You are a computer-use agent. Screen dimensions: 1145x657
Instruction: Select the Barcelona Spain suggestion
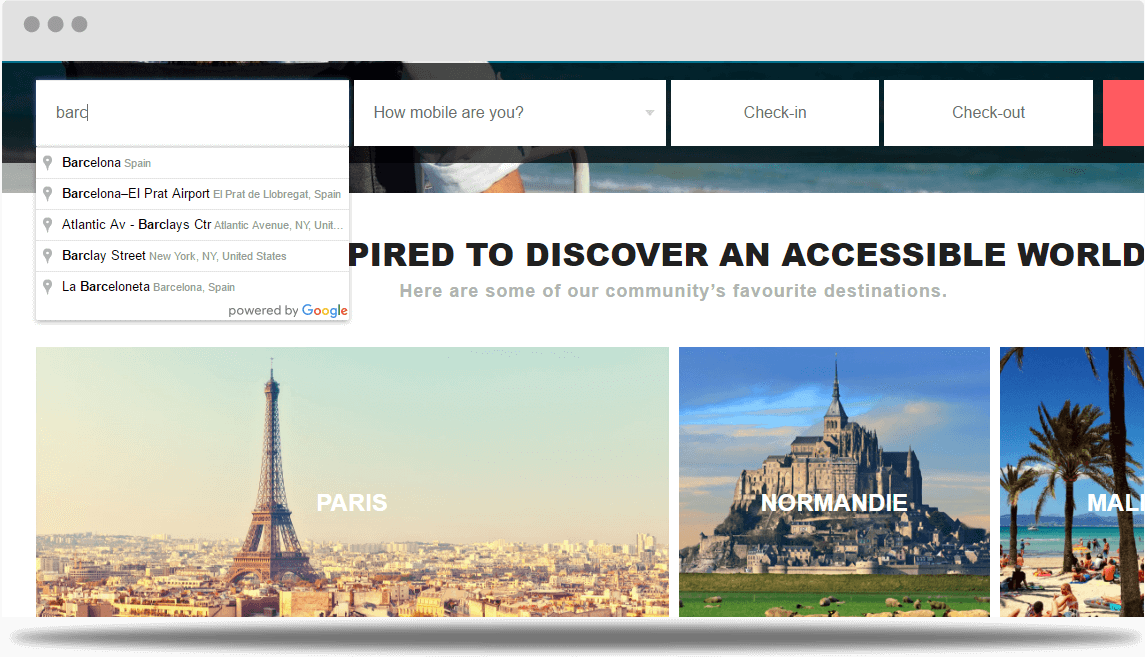tap(193, 163)
